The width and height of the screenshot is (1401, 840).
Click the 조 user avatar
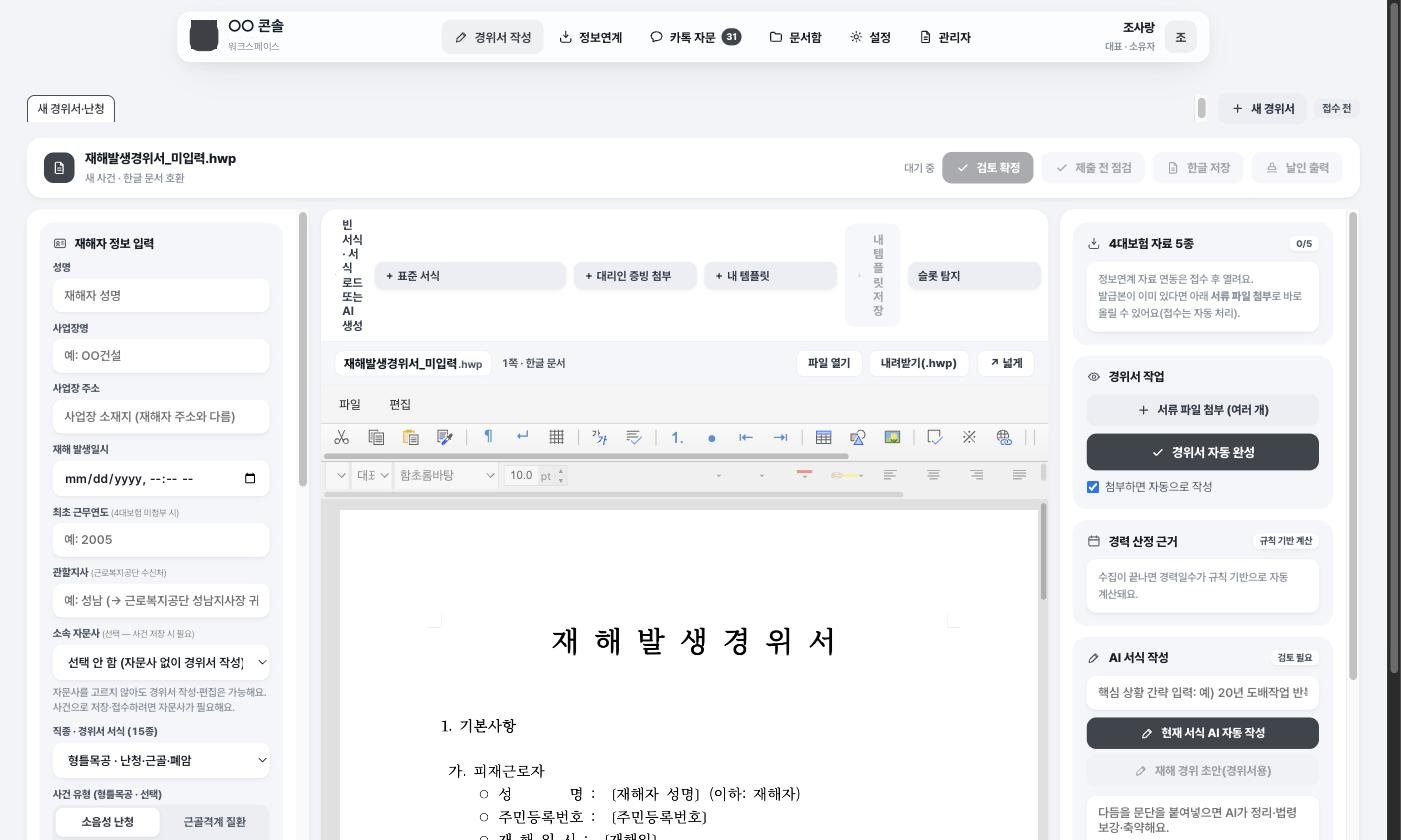point(1180,37)
